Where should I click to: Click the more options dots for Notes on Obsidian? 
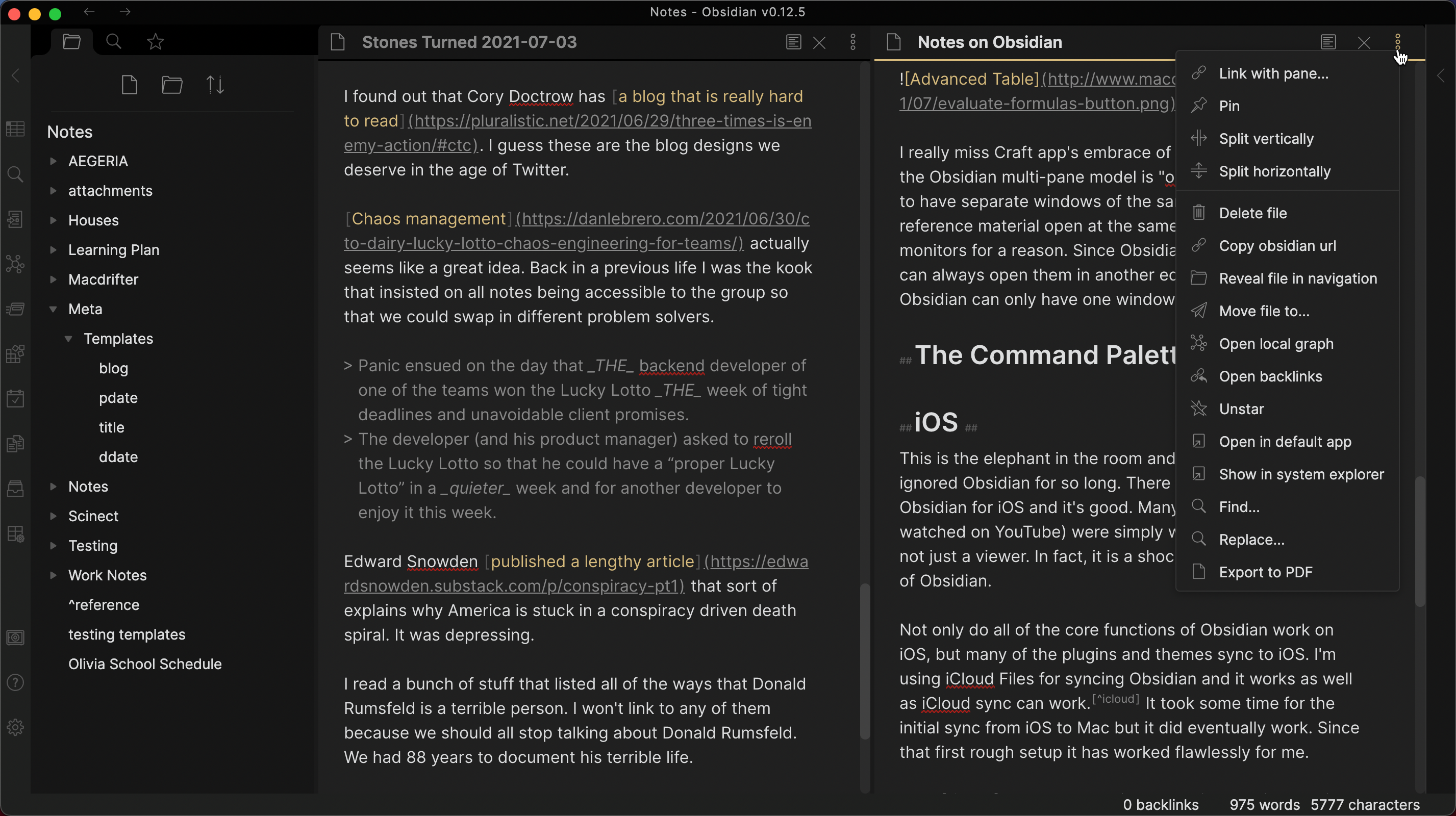tap(1398, 42)
